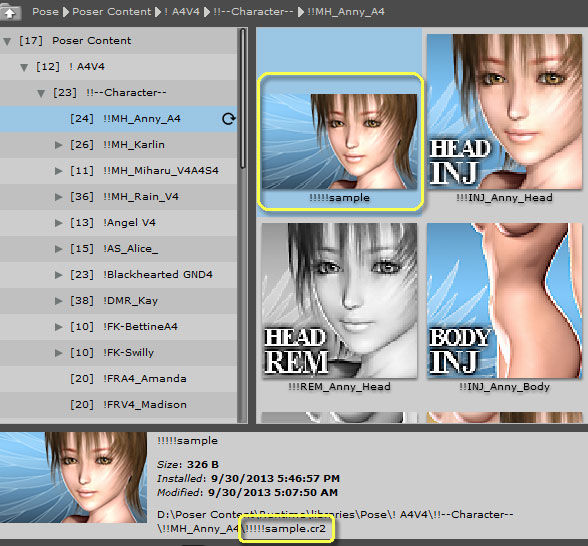Screen dimensions: 588x546
Task: Expand the !!MH_Karlin folder
Action: [x=58, y=145]
